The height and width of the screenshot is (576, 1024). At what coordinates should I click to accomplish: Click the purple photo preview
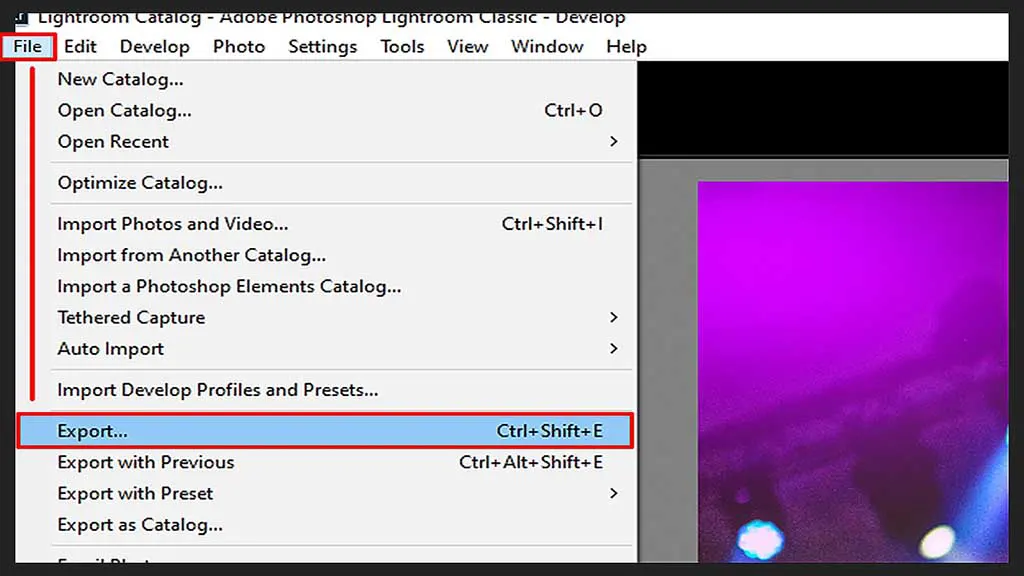853,372
